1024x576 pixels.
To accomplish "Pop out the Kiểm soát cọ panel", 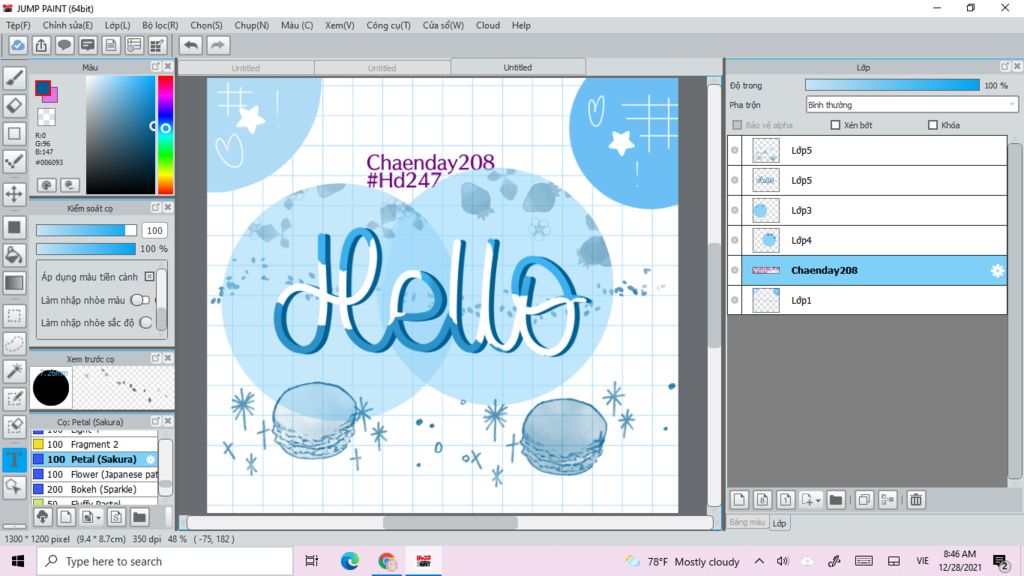I will (155, 207).
